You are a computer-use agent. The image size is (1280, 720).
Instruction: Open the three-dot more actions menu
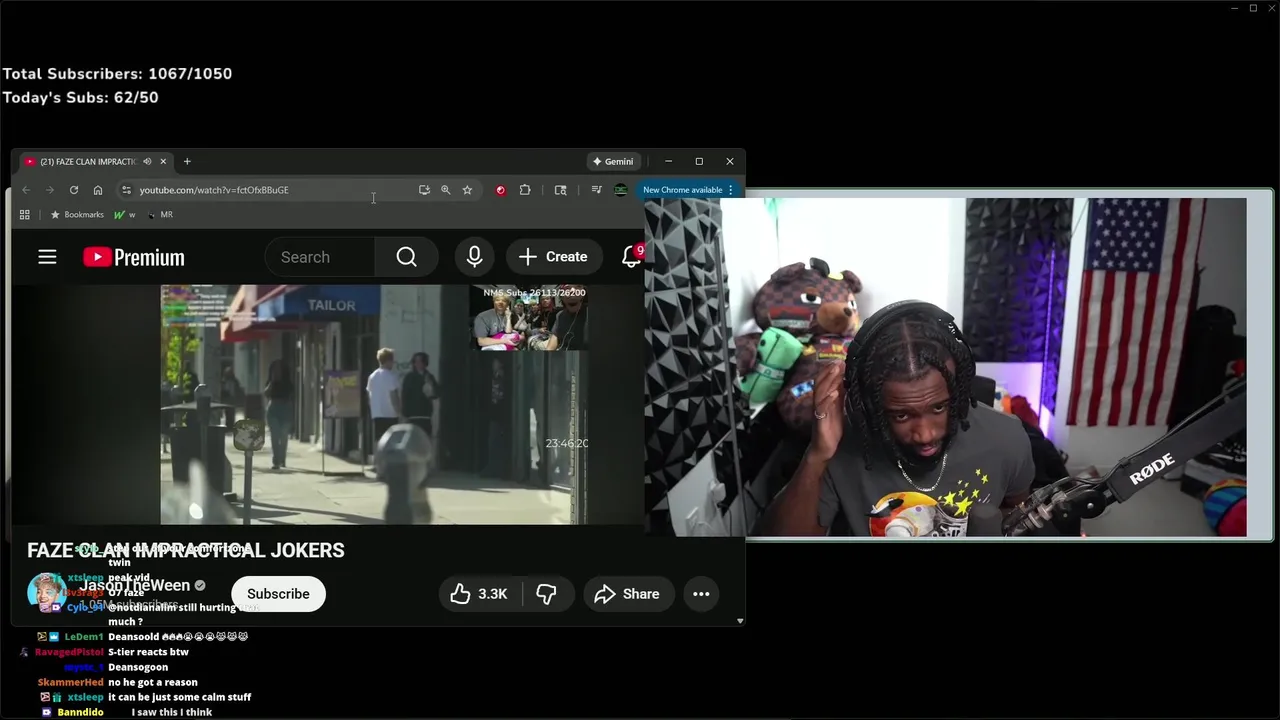tap(701, 594)
